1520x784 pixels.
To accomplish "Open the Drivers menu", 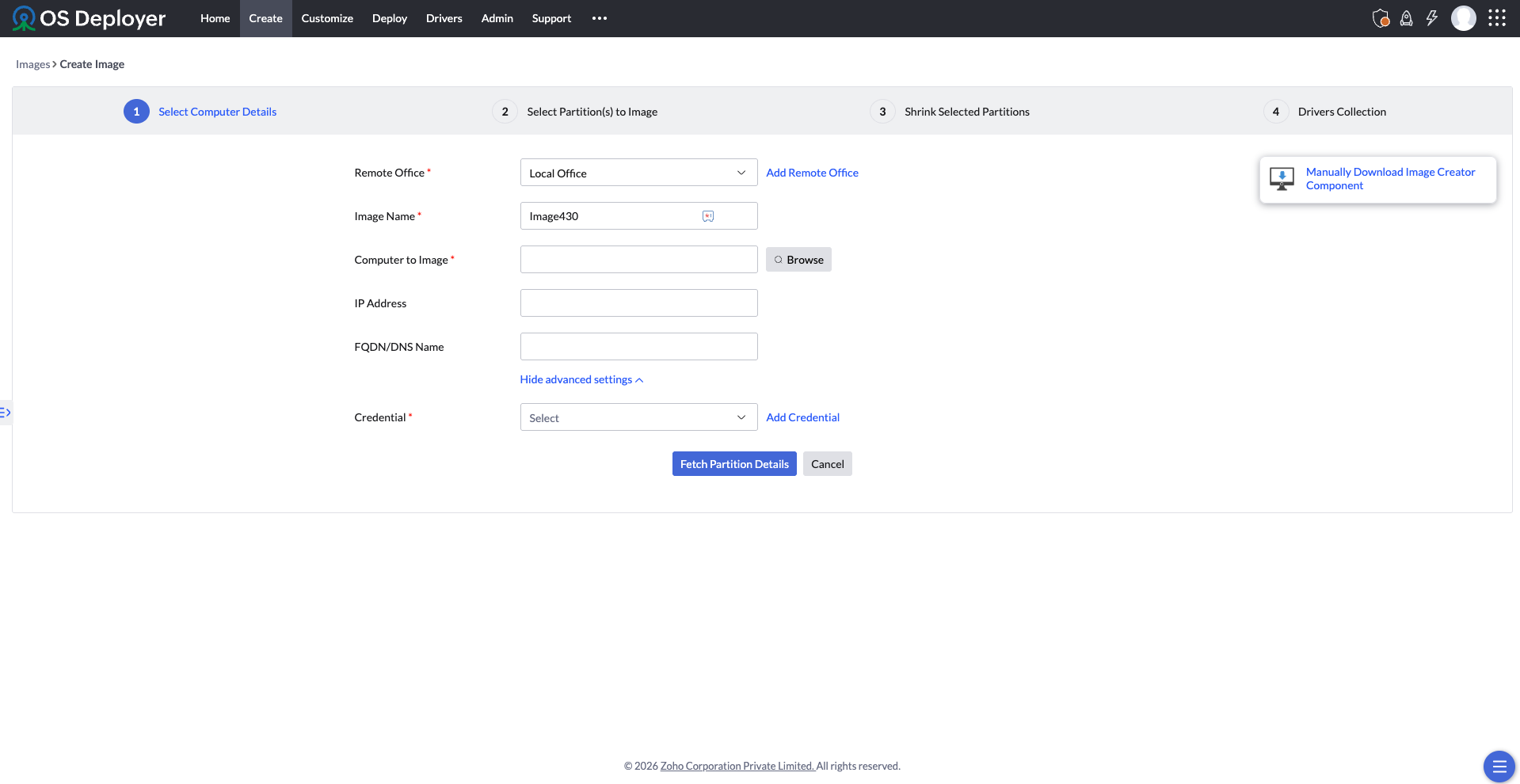I will 444,18.
